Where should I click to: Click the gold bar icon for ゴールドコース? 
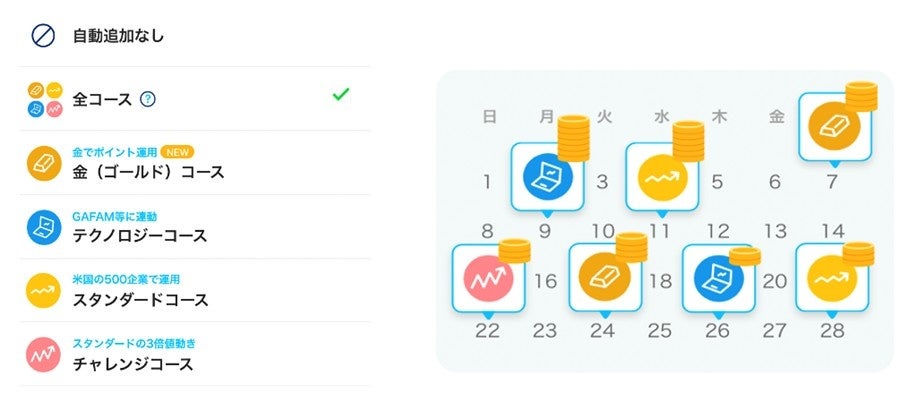[x=44, y=162]
